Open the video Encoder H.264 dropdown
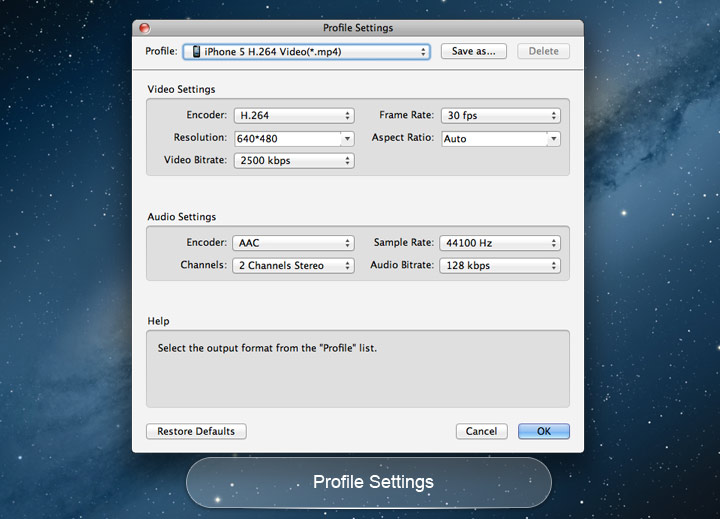 coord(293,116)
